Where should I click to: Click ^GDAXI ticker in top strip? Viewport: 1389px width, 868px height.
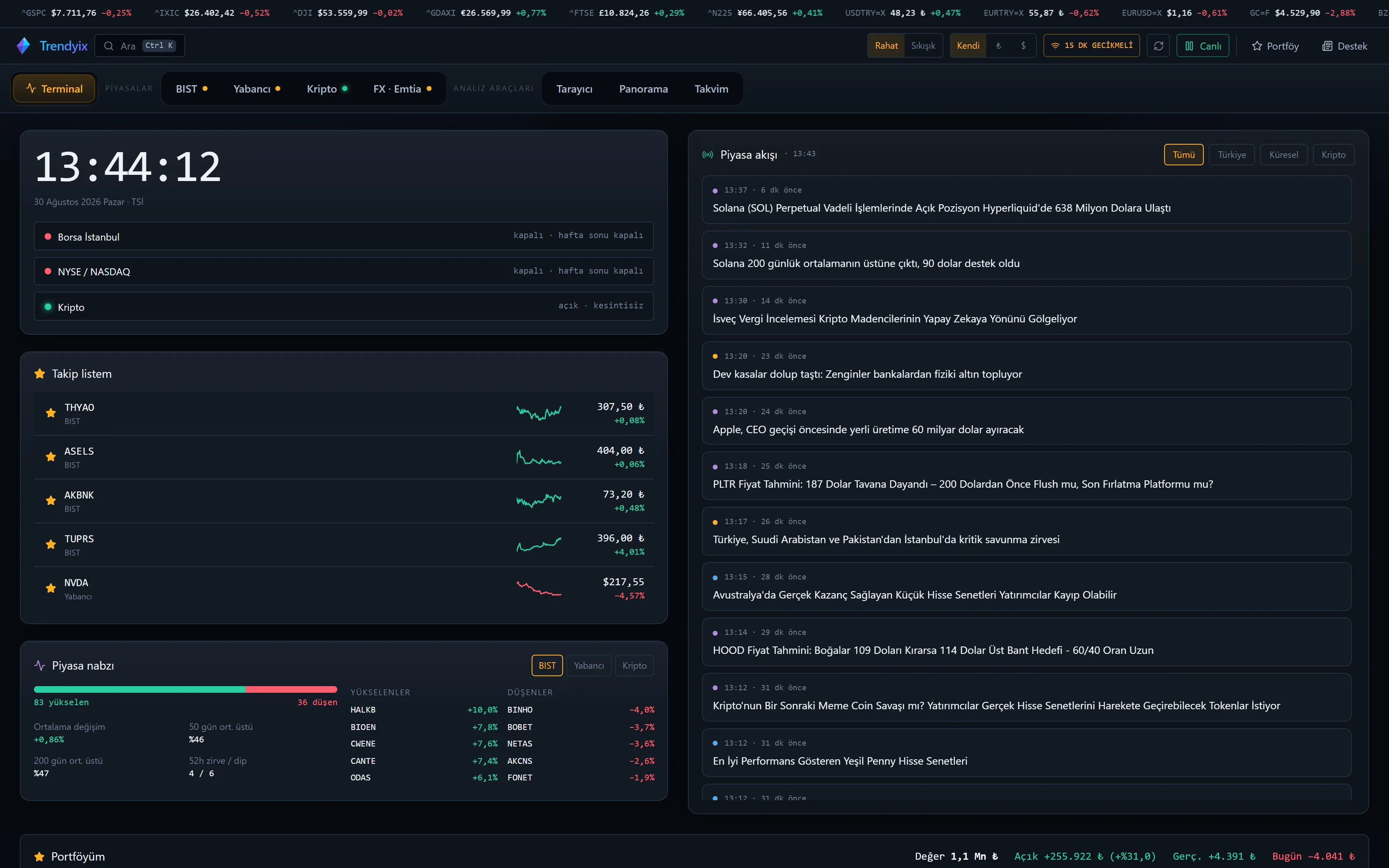click(x=486, y=13)
